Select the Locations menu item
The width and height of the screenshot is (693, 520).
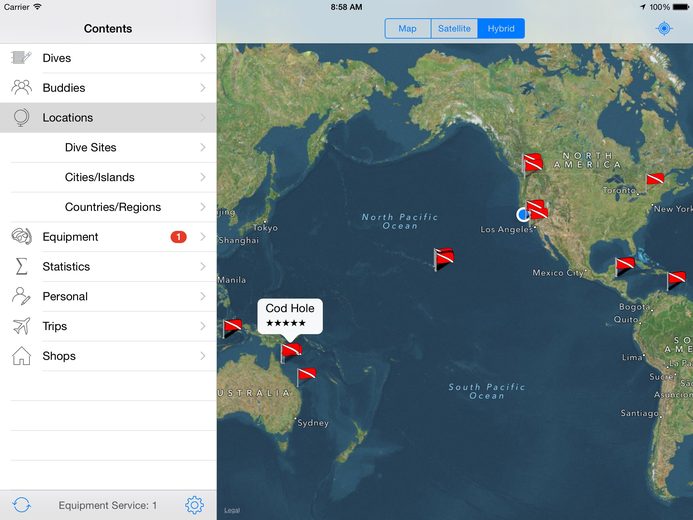coord(108,118)
